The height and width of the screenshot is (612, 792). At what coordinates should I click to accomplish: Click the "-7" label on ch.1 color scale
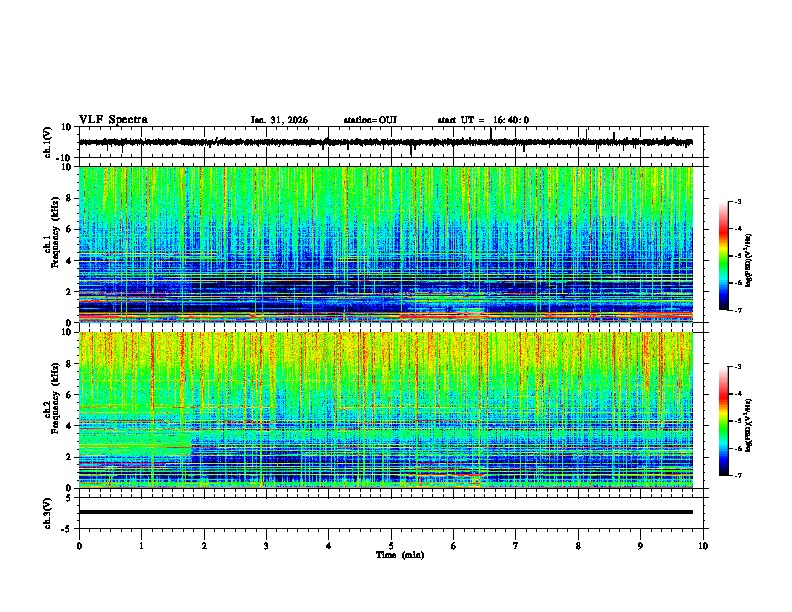737,310
